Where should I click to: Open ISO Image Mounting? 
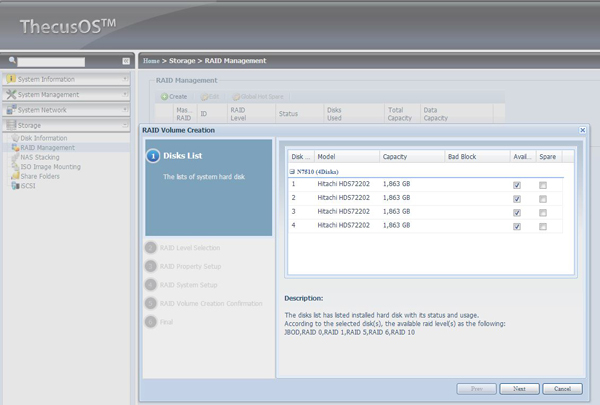click(x=49, y=166)
